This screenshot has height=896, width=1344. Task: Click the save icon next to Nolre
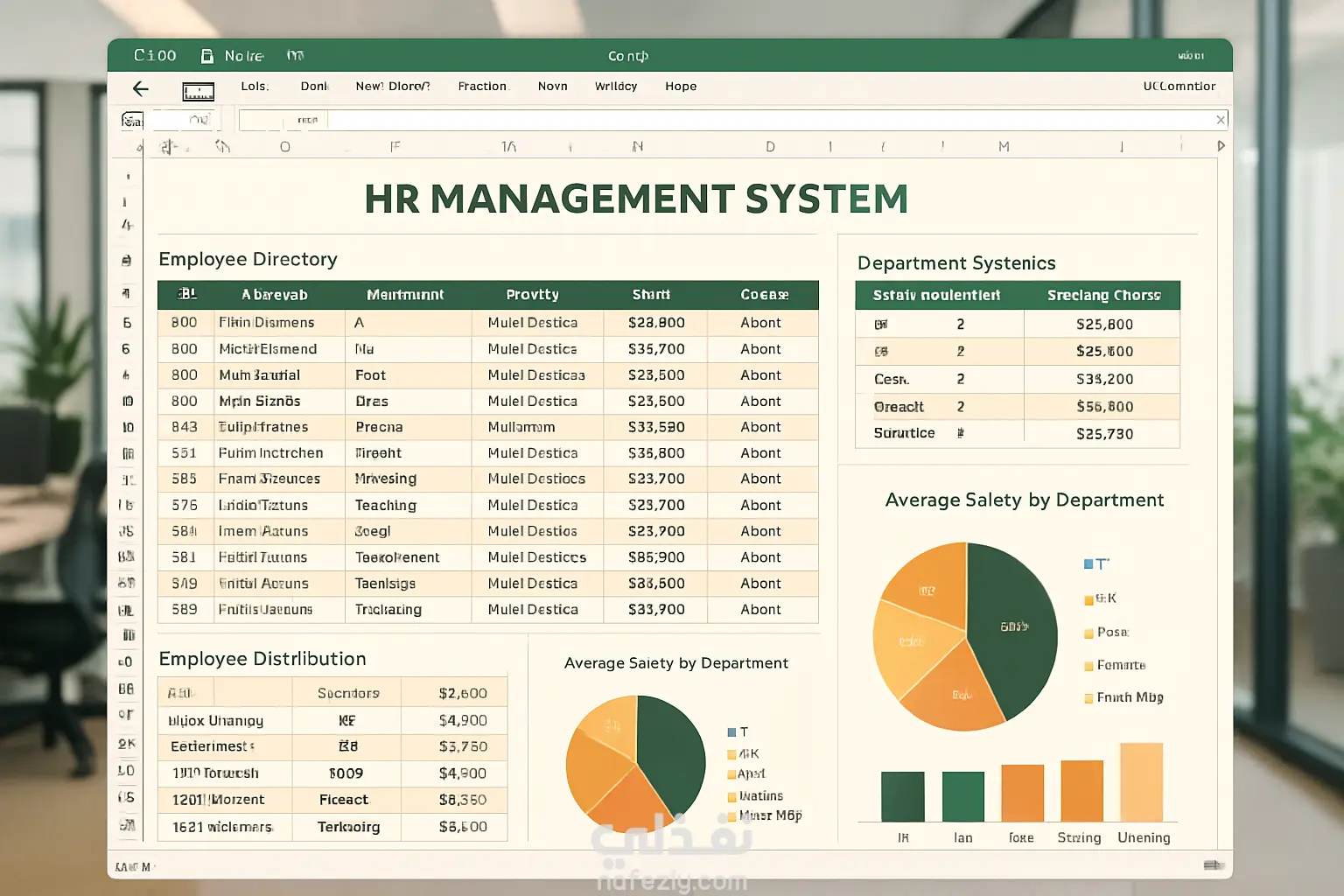[x=207, y=56]
